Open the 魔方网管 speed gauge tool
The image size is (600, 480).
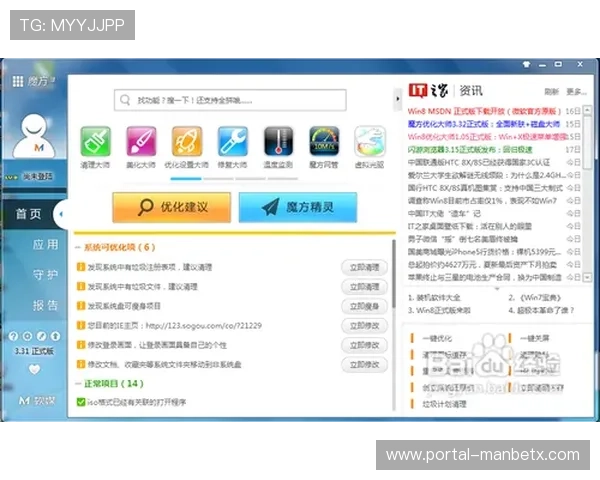[324, 141]
